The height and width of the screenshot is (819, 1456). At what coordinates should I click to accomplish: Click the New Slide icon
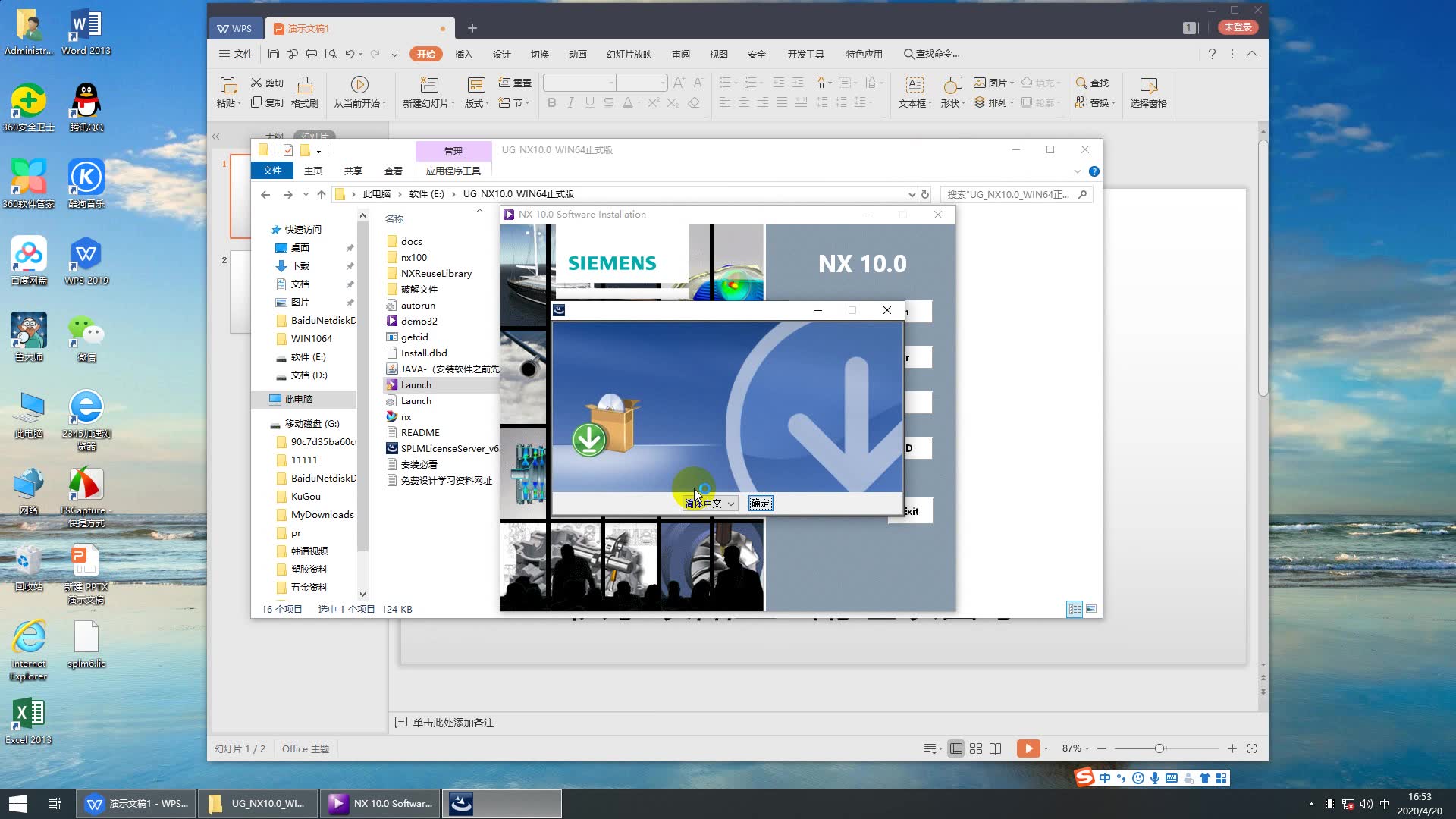[429, 84]
